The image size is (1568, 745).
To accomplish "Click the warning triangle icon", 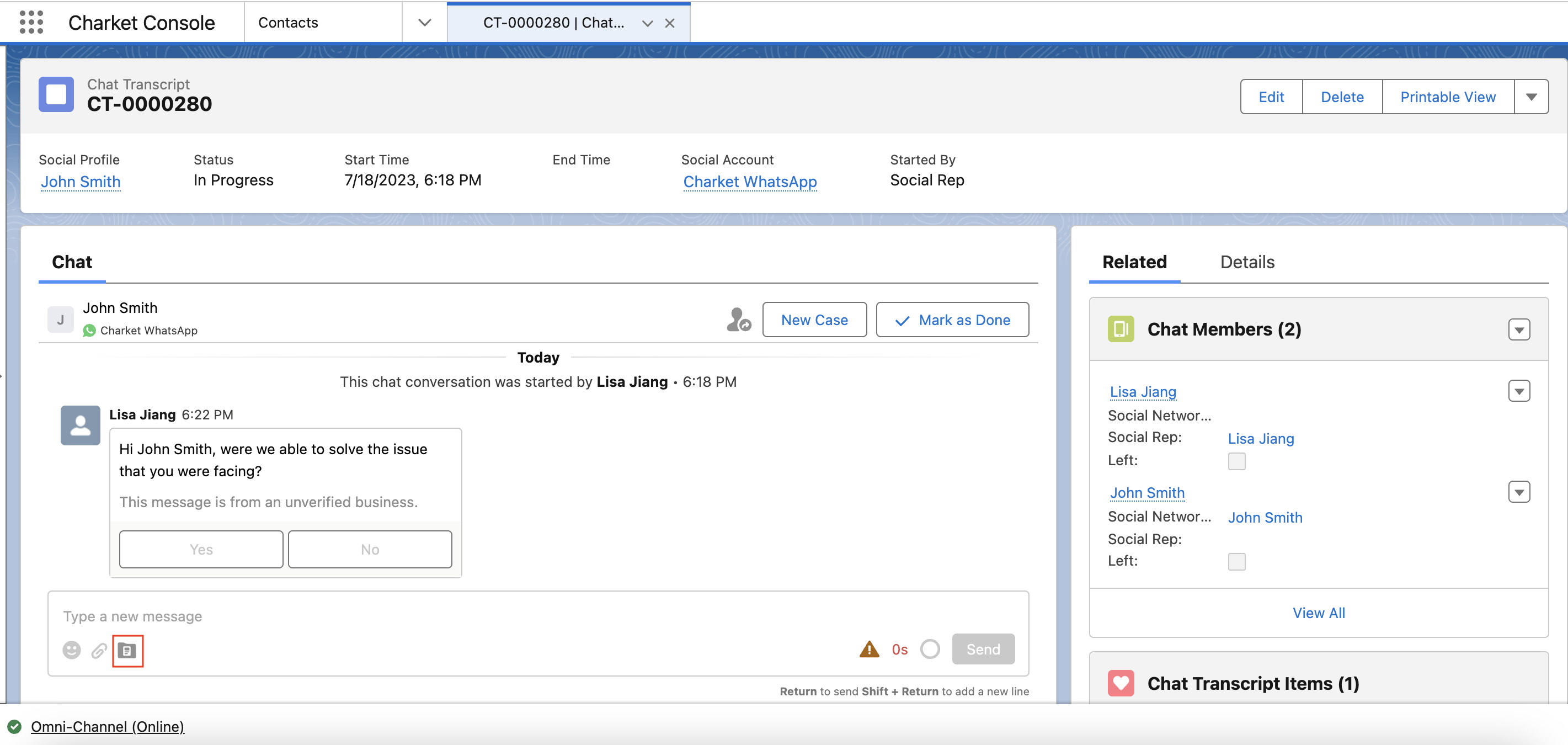I will click(x=868, y=650).
